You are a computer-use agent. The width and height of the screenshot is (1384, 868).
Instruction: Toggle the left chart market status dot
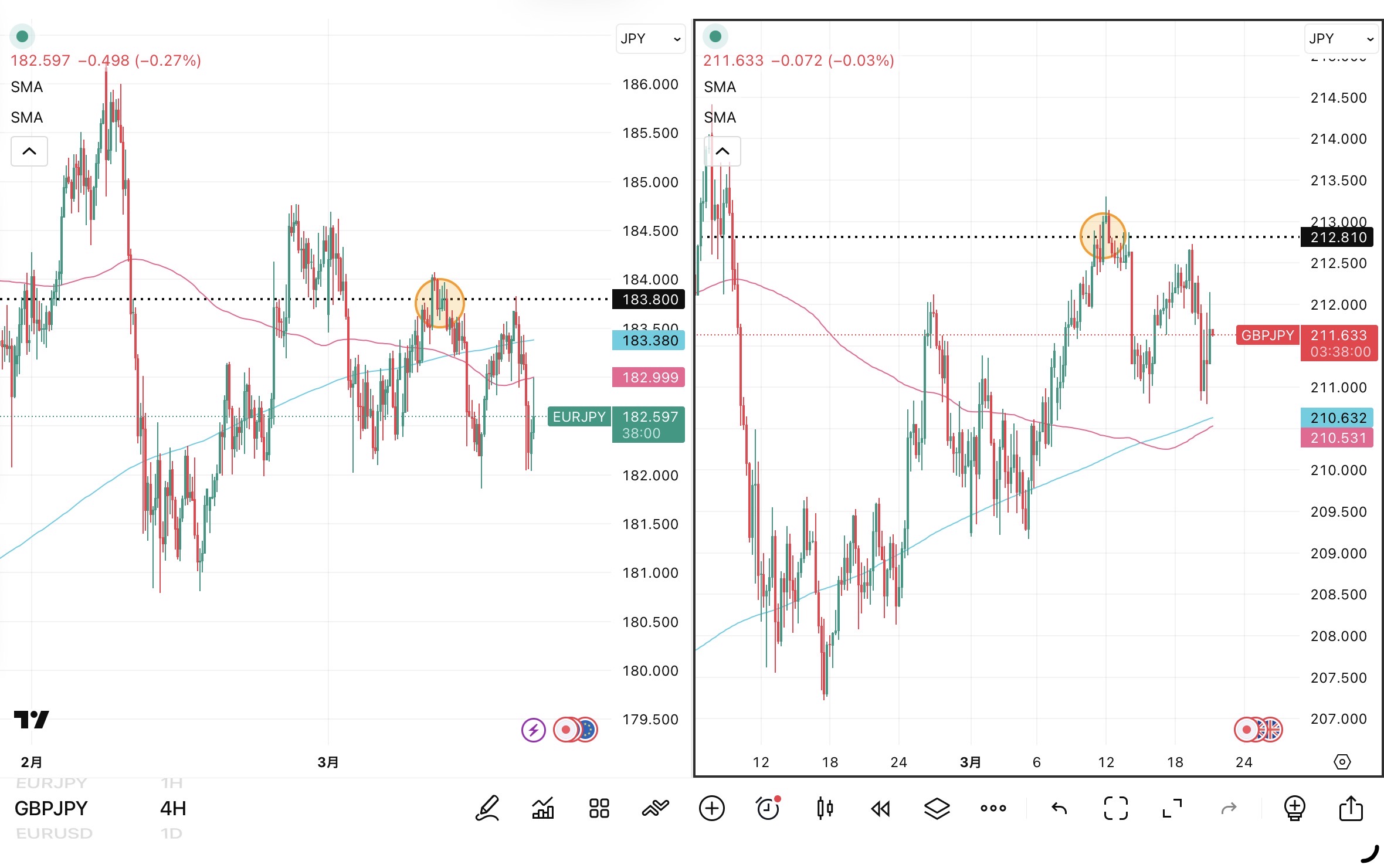[22, 36]
